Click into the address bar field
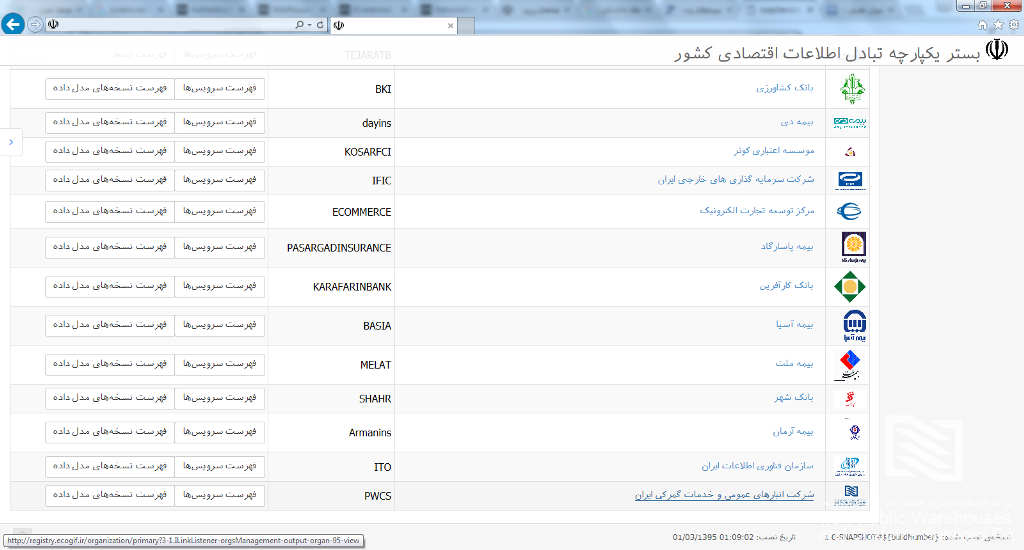 click(x=176, y=25)
